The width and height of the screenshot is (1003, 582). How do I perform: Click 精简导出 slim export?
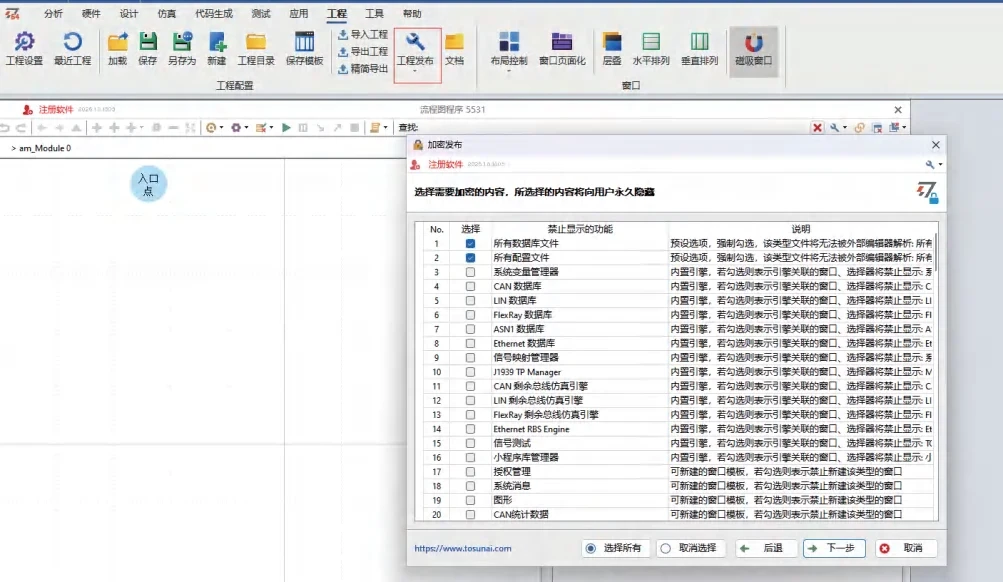[x=363, y=68]
